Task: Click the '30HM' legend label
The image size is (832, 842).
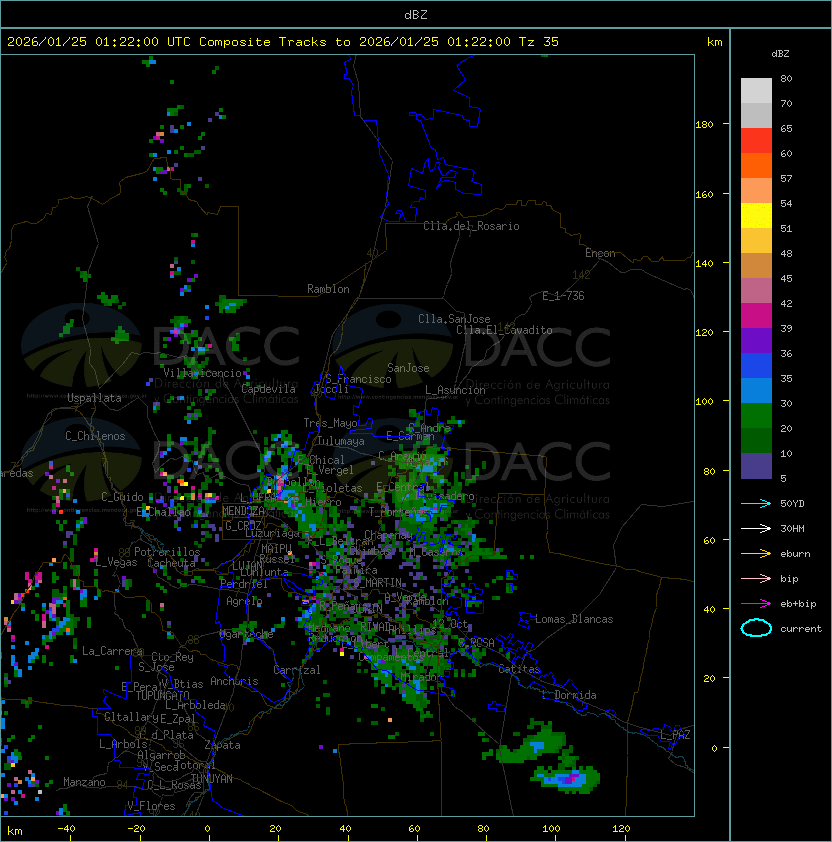Action: [x=792, y=528]
